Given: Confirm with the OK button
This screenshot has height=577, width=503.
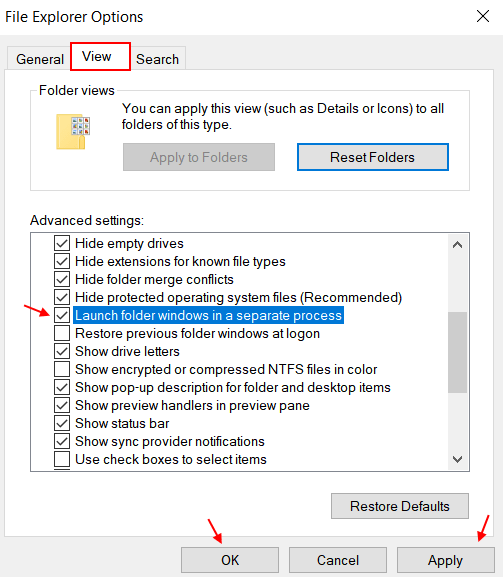Looking at the screenshot, I should pyautogui.click(x=230, y=560).
